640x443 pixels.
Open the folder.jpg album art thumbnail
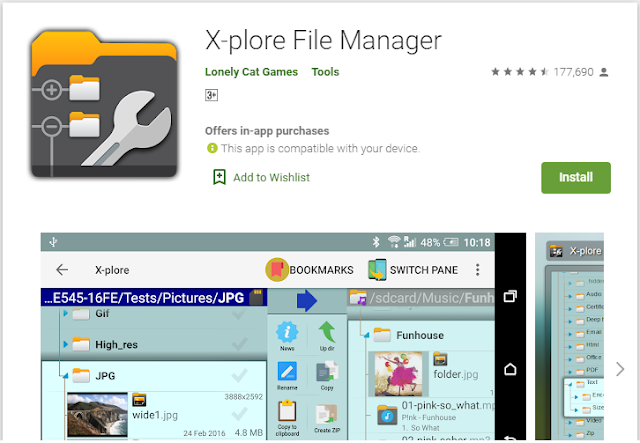point(398,374)
